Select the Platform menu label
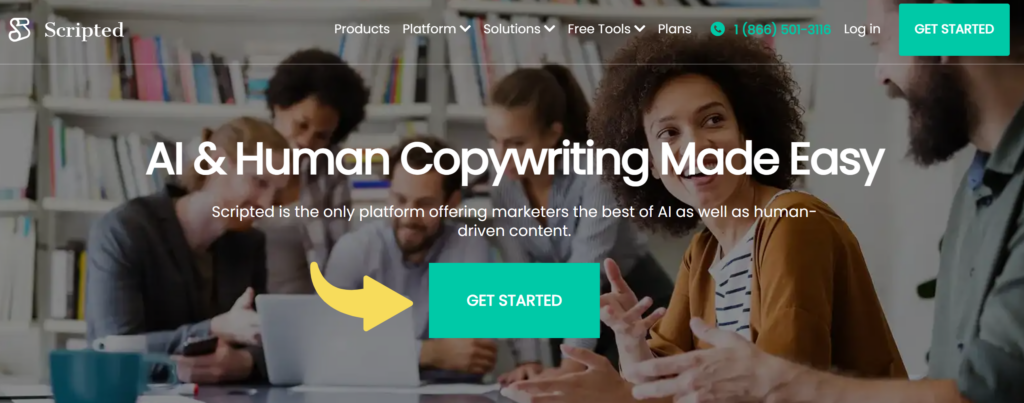The height and width of the screenshot is (403, 1024). pyautogui.click(x=429, y=29)
